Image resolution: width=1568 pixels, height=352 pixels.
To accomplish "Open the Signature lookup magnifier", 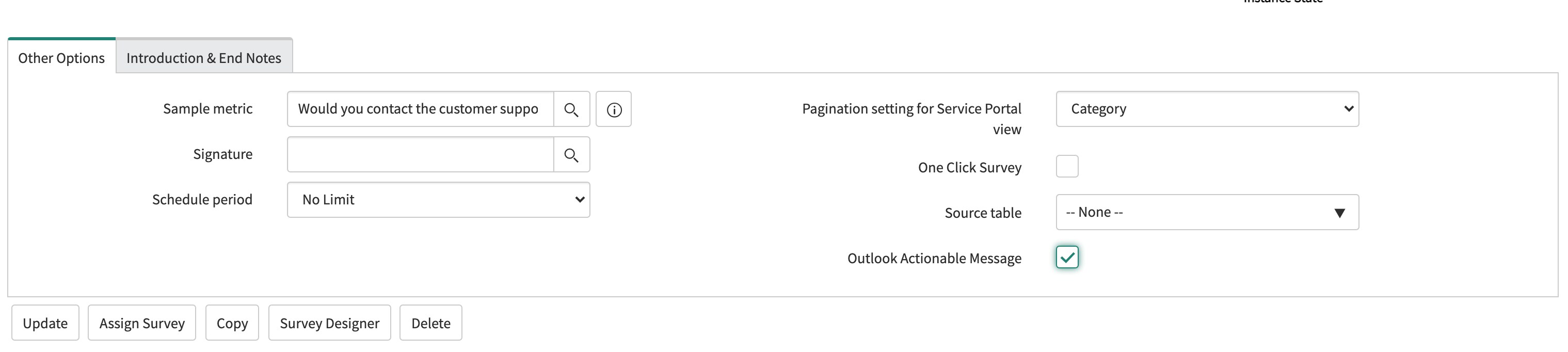I will coord(571,155).
